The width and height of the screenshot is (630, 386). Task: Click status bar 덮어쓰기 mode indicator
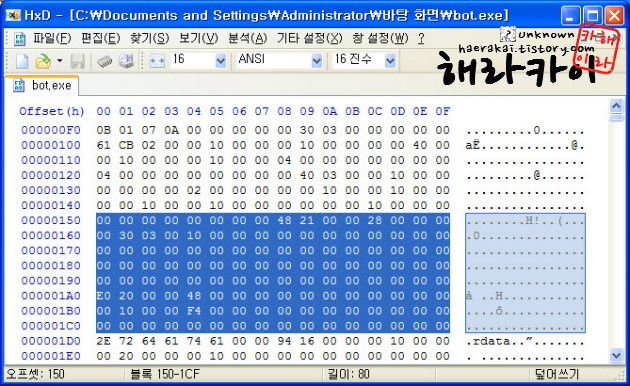coord(557,374)
